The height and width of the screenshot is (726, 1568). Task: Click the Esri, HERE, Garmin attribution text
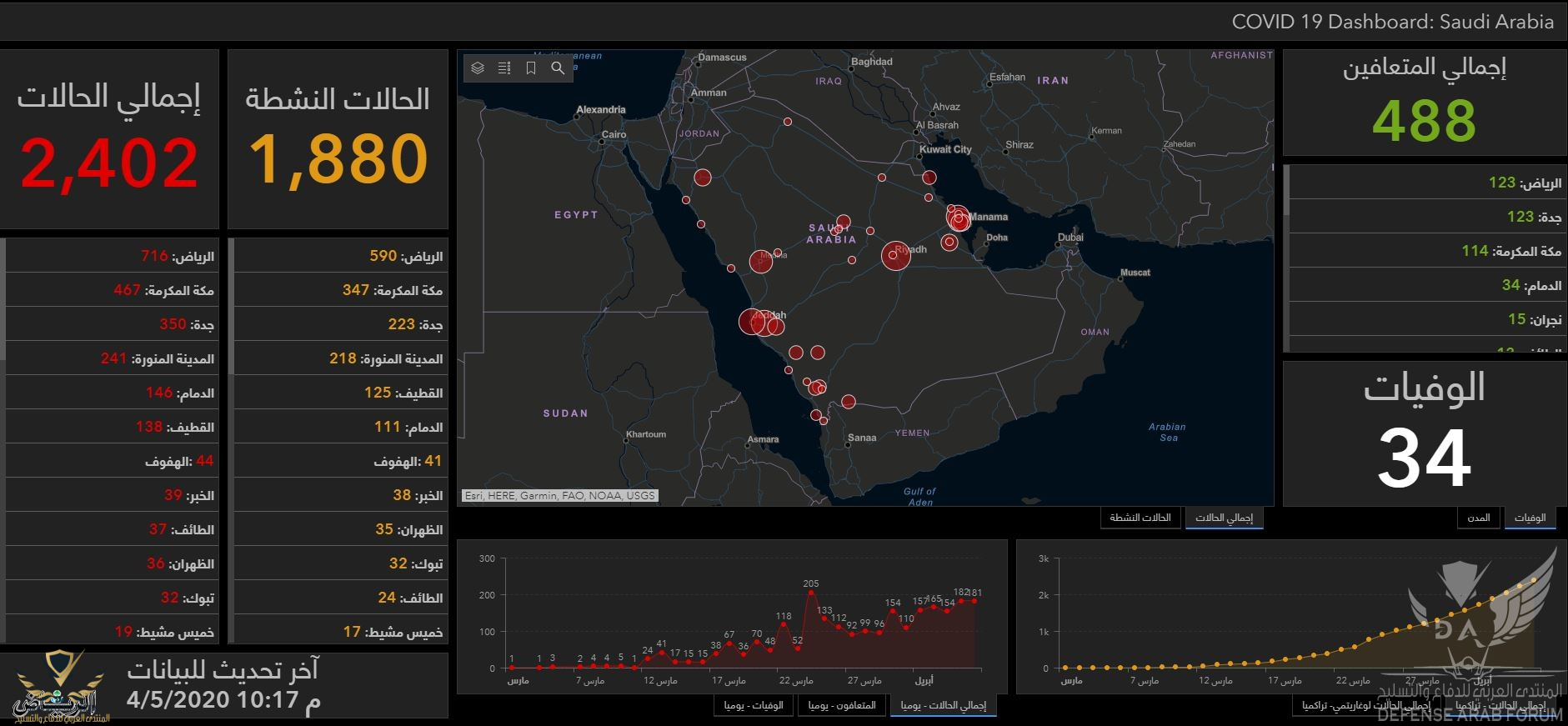(559, 495)
